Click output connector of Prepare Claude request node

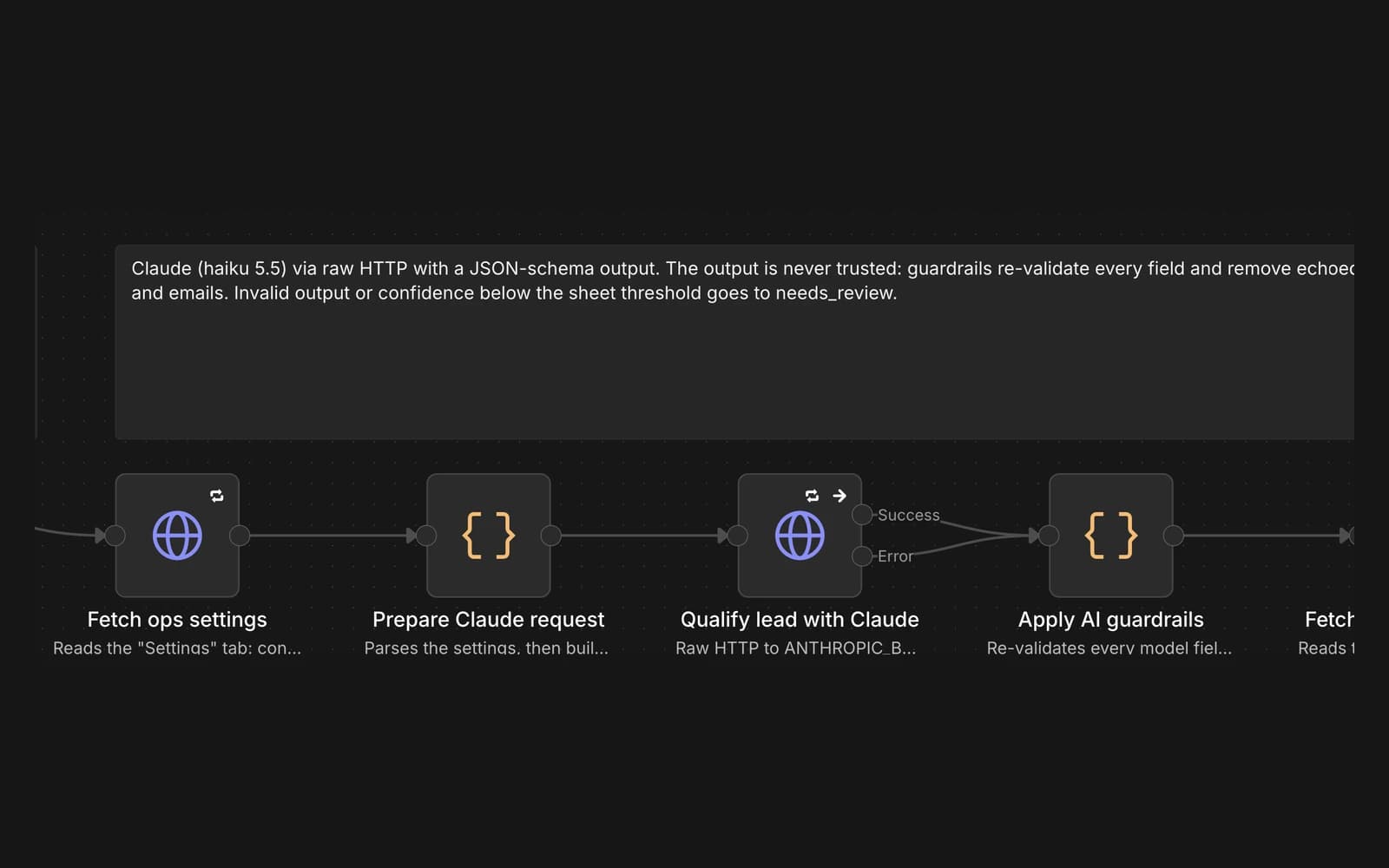coord(550,536)
